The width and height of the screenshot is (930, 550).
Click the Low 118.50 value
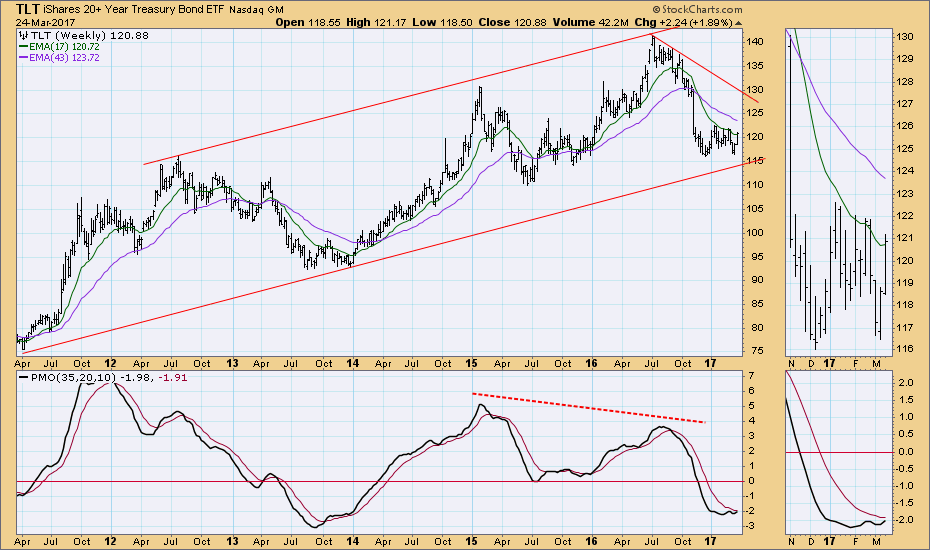[442, 22]
